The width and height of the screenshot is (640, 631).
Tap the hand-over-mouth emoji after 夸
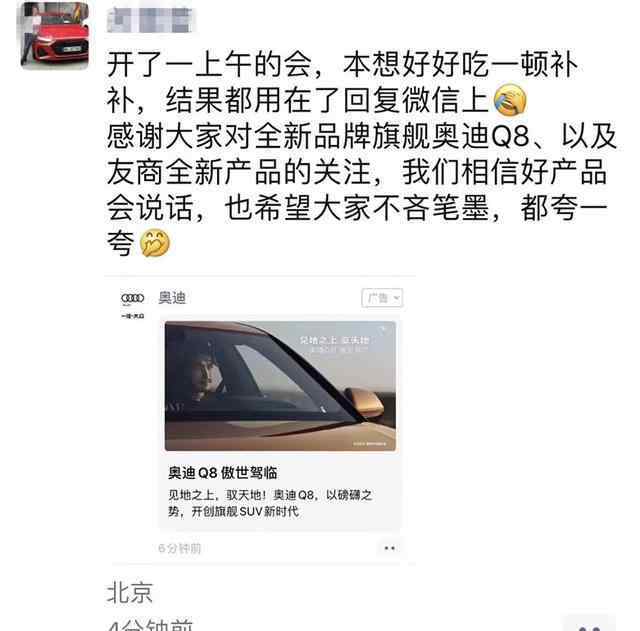coord(155,243)
